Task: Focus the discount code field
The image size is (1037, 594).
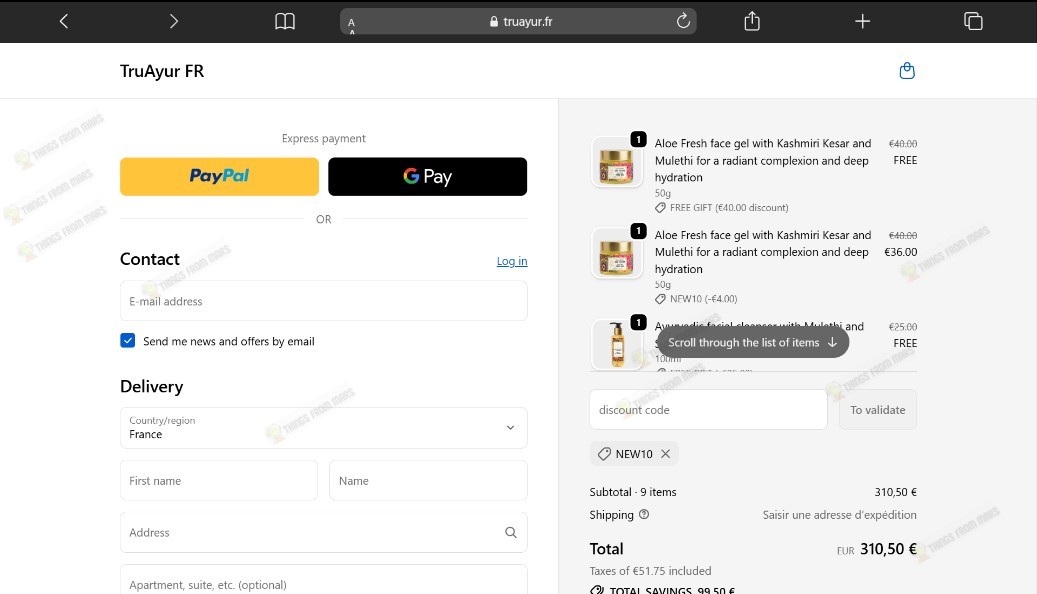Action: click(x=708, y=409)
